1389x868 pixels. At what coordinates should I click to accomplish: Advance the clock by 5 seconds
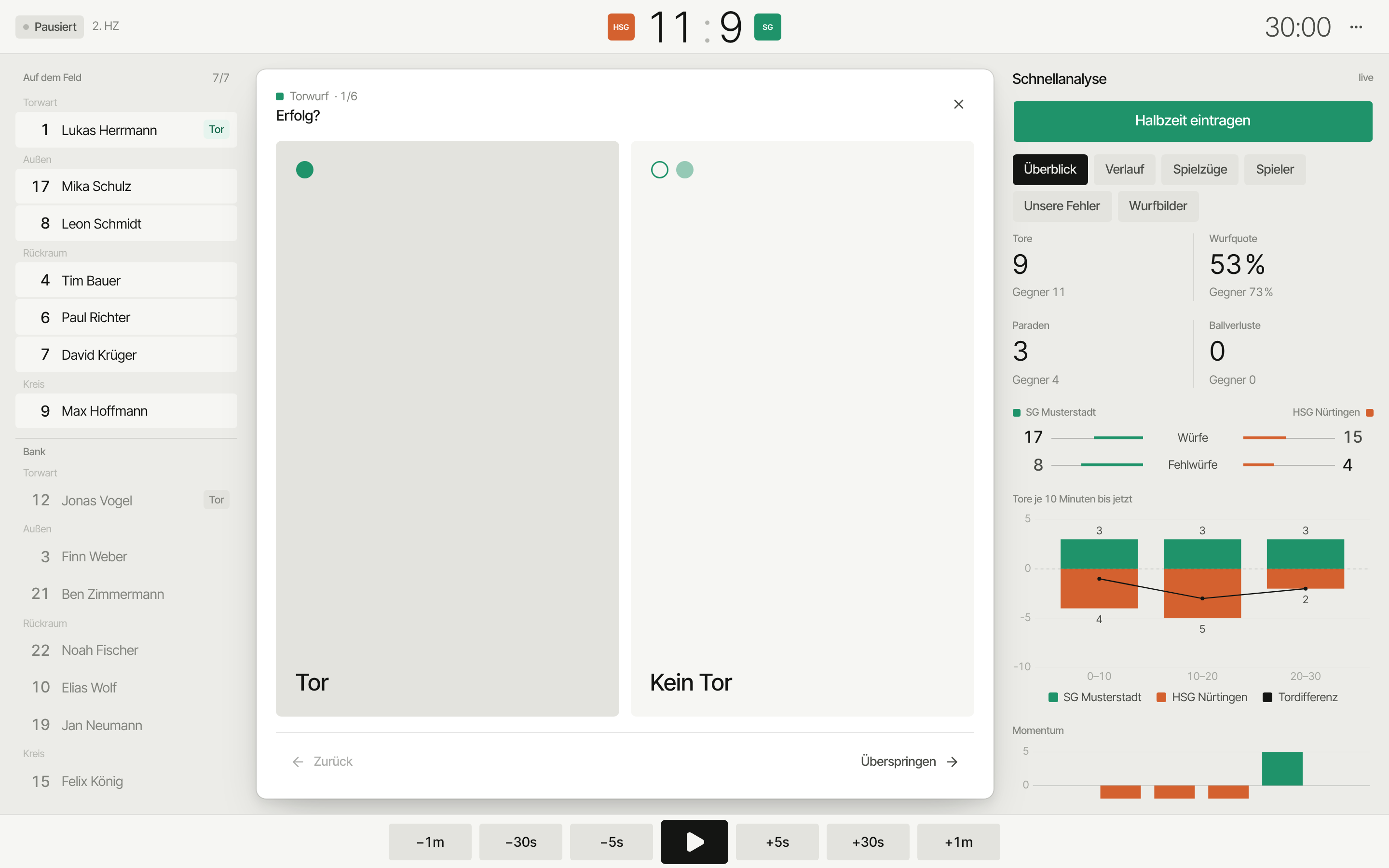coord(777,841)
